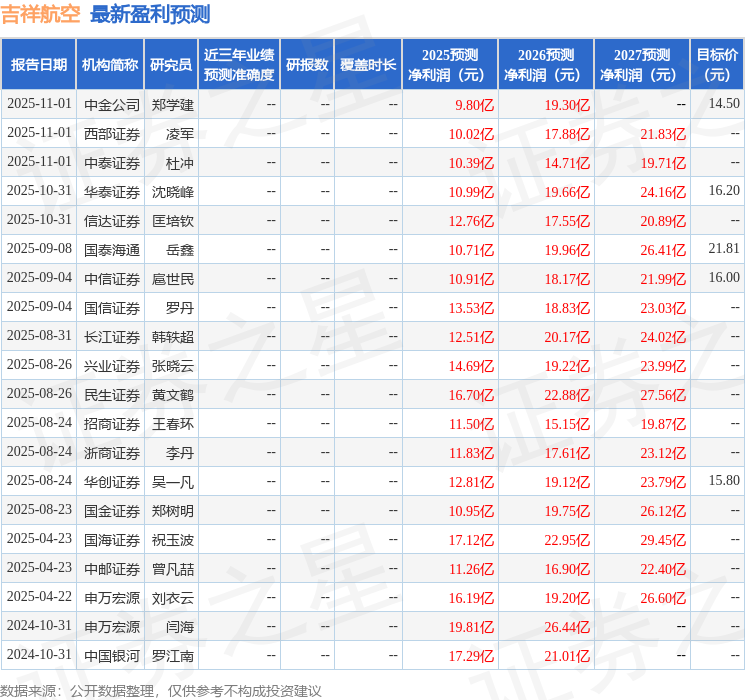The height and width of the screenshot is (700, 745).
Task: Click the date 2025-09-08
Action: [39, 249]
